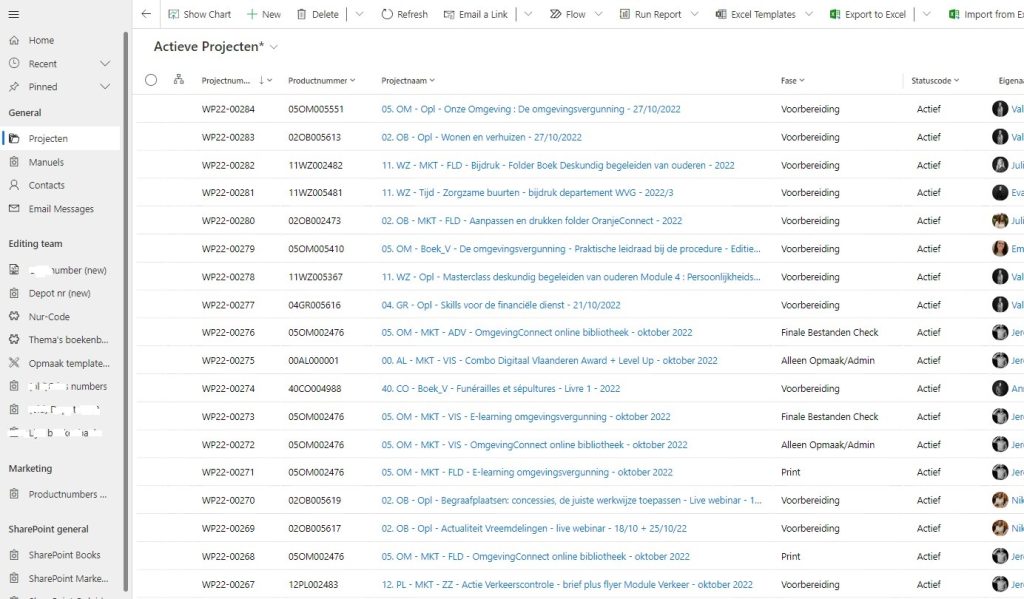Open the Actieve Projecten view dropdown

(274, 47)
